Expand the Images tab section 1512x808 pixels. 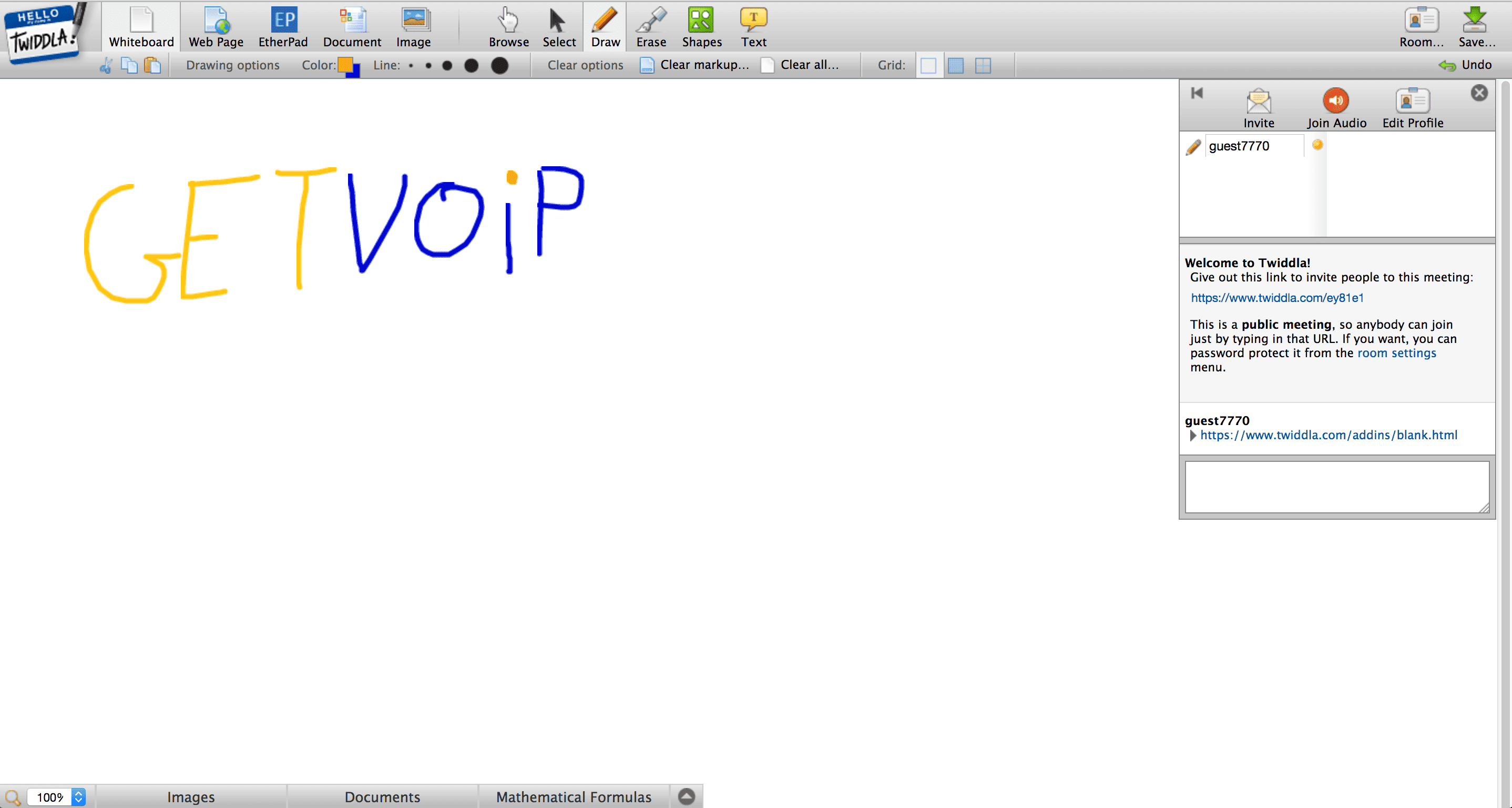[190, 797]
